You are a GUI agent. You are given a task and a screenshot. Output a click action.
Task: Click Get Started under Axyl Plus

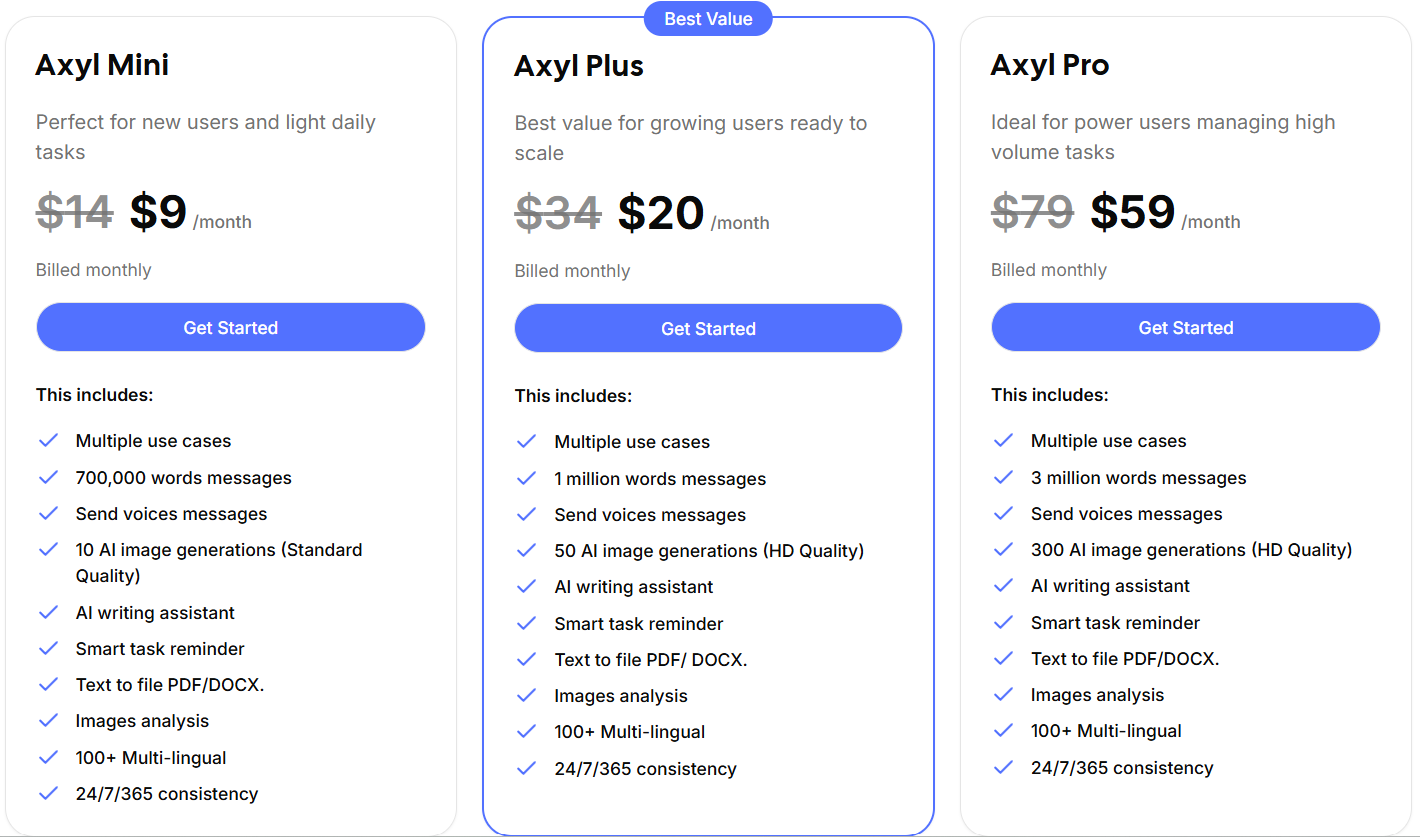click(x=708, y=329)
